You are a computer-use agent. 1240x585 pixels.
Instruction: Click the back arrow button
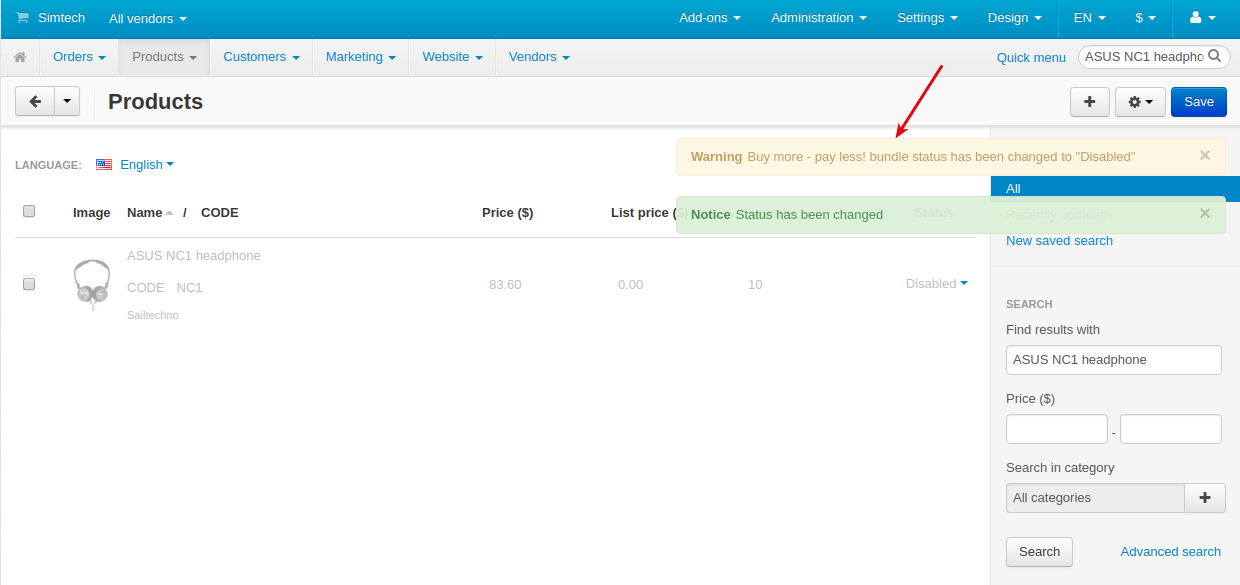(x=35, y=101)
